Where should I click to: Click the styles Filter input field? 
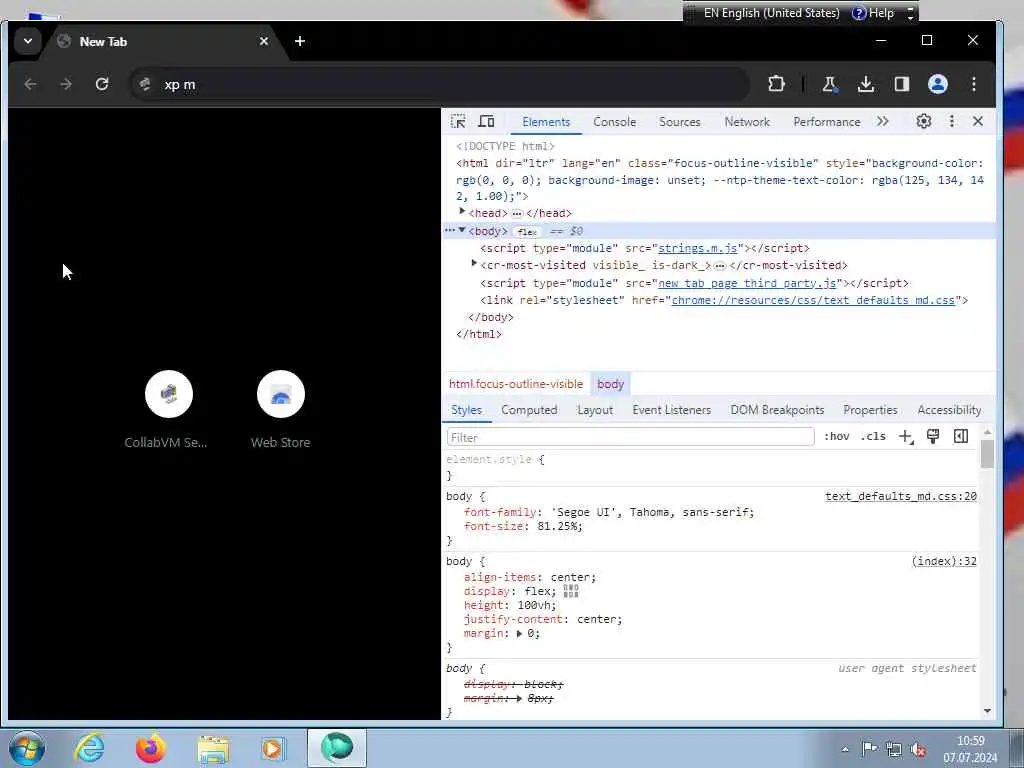[x=630, y=437]
